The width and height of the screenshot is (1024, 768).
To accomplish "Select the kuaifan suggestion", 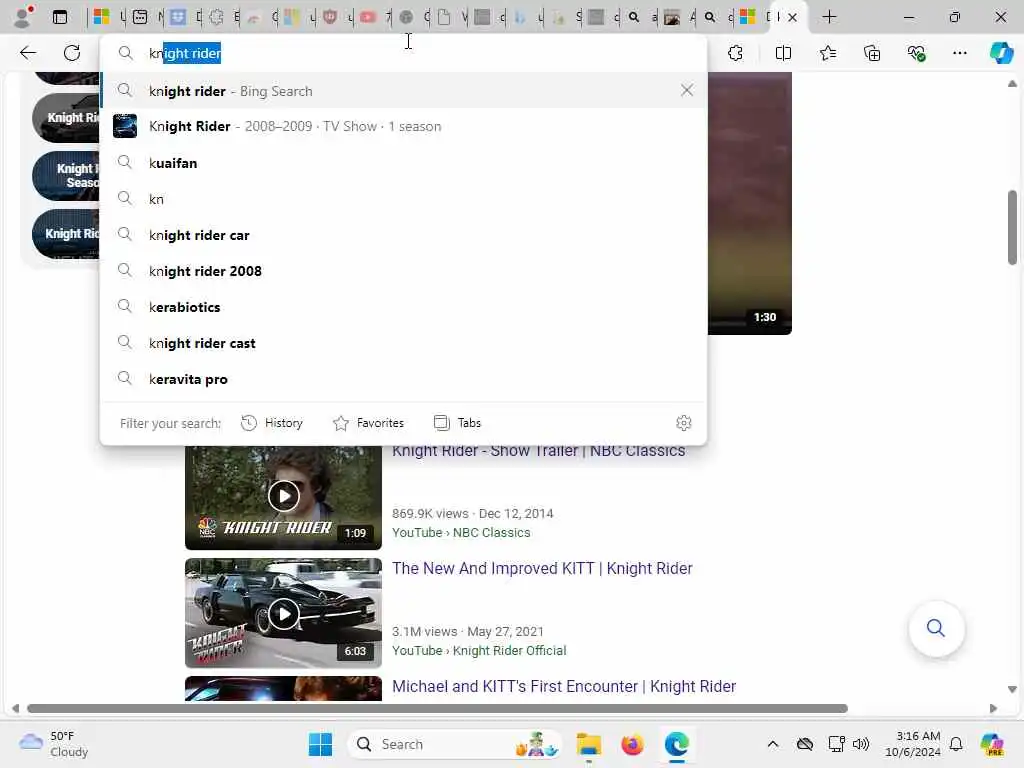I will tap(404, 163).
